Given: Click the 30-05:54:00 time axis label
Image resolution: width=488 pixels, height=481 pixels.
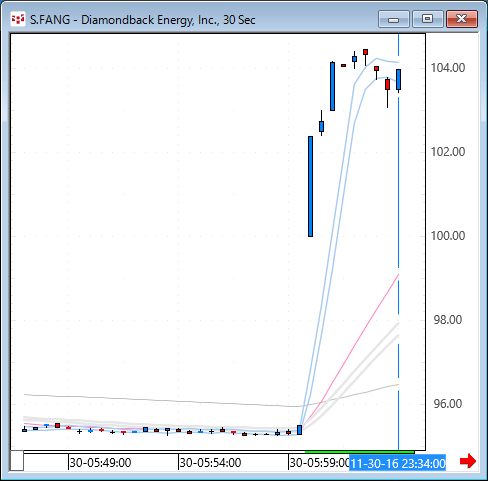Looking at the screenshot, I should tap(210, 463).
